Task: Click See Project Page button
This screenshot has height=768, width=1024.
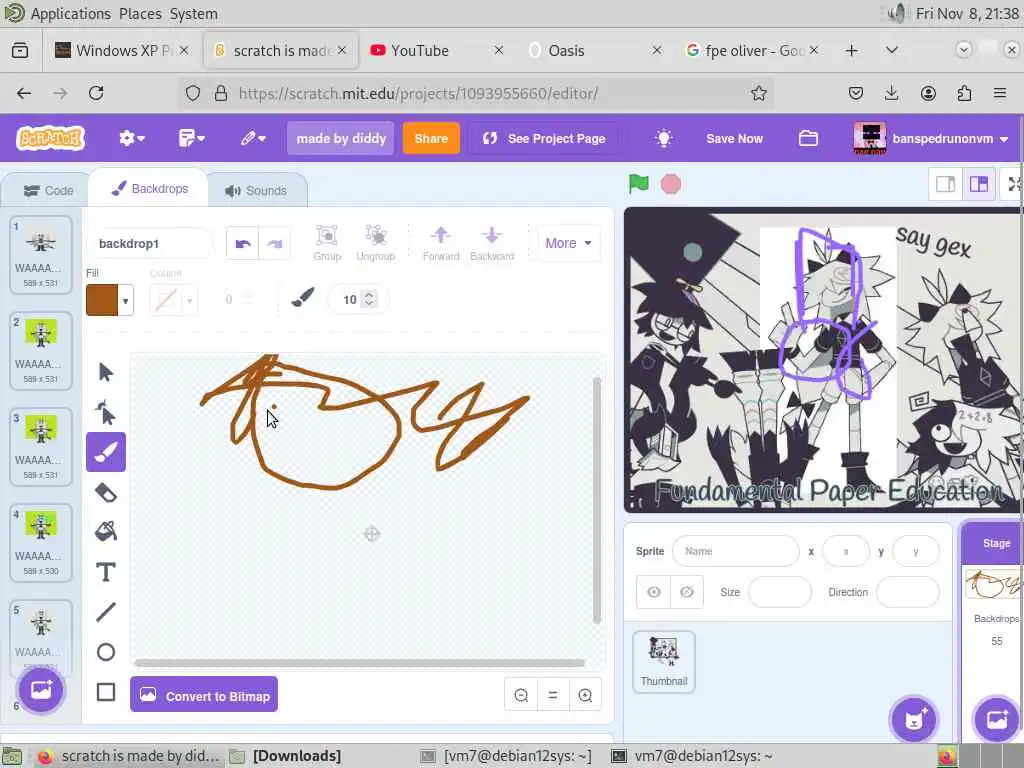Action: [x=544, y=138]
